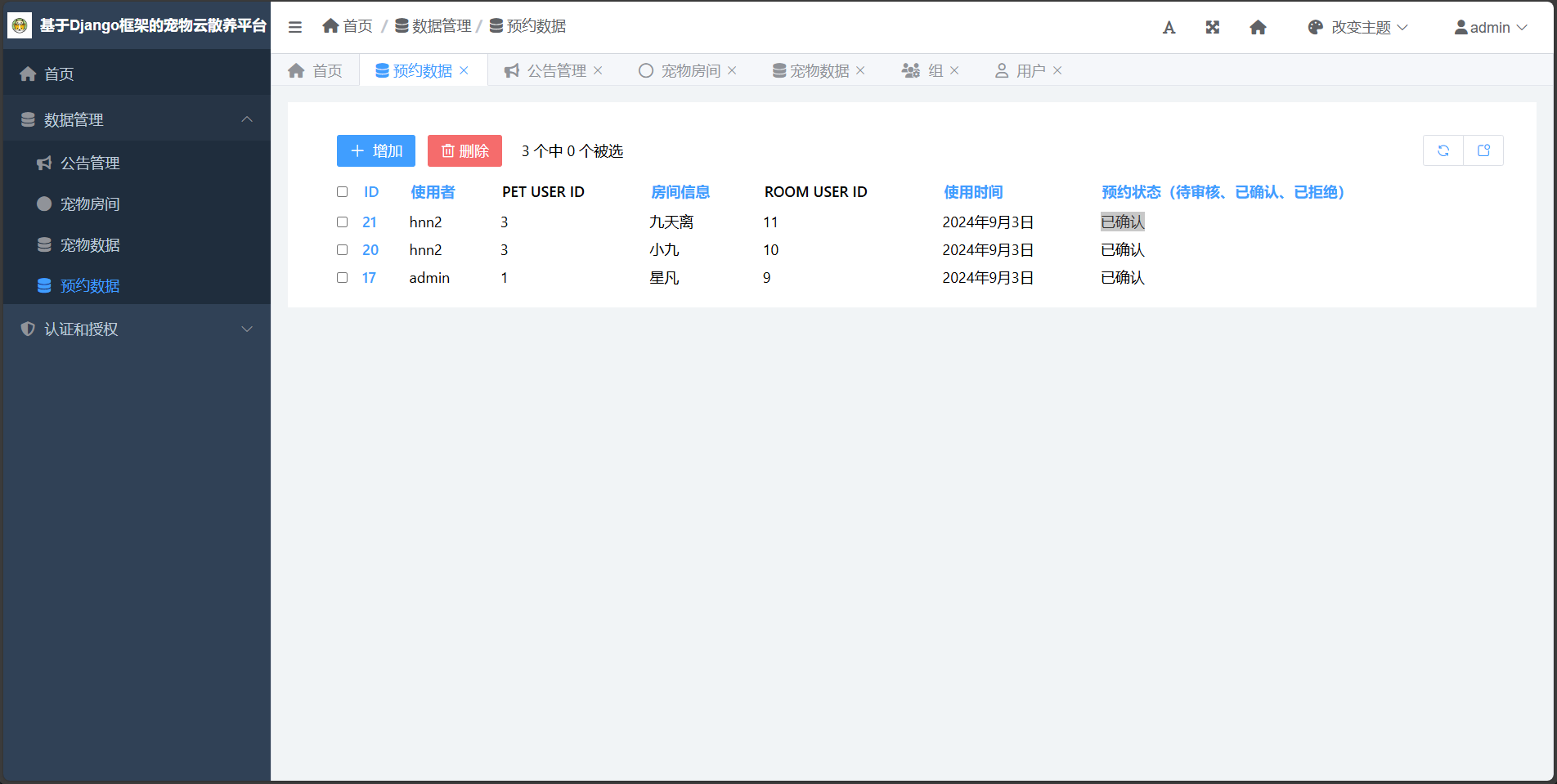Screen dimensions: 1557x784
Task: Close the 用户 tab
Action: coord(1058,70)
